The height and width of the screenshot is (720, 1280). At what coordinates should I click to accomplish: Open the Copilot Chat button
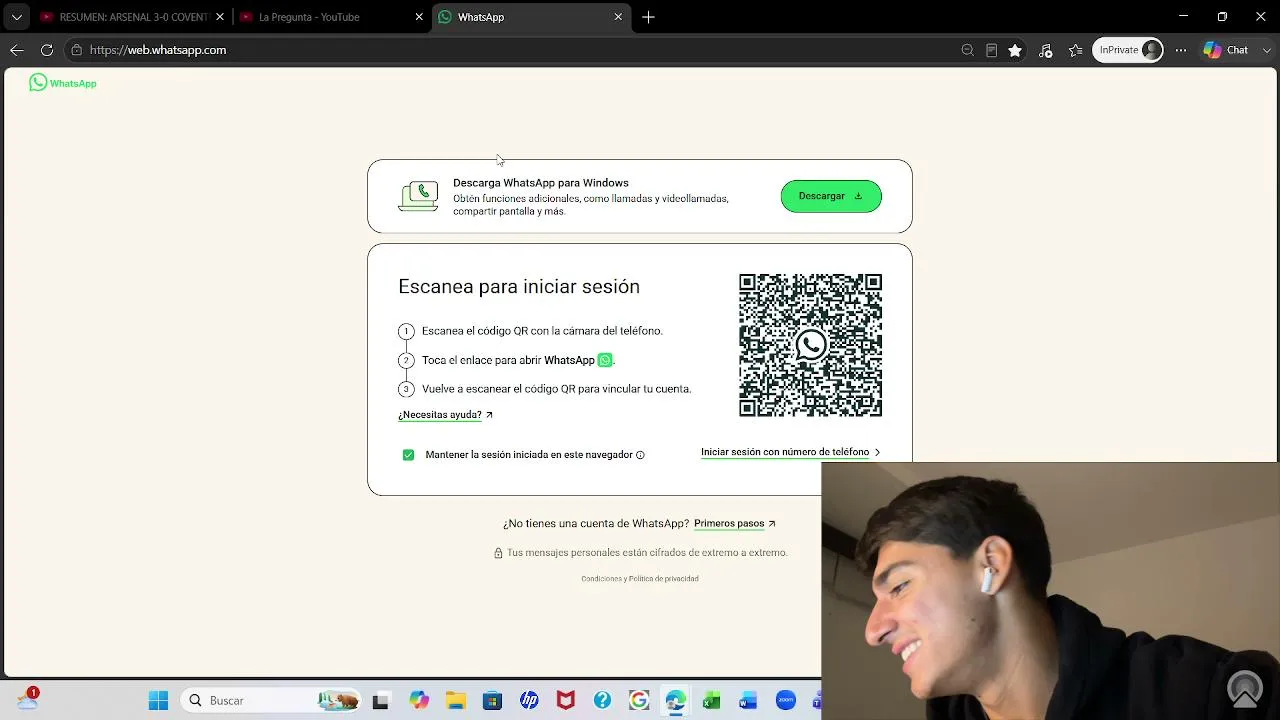[1226, 50]
